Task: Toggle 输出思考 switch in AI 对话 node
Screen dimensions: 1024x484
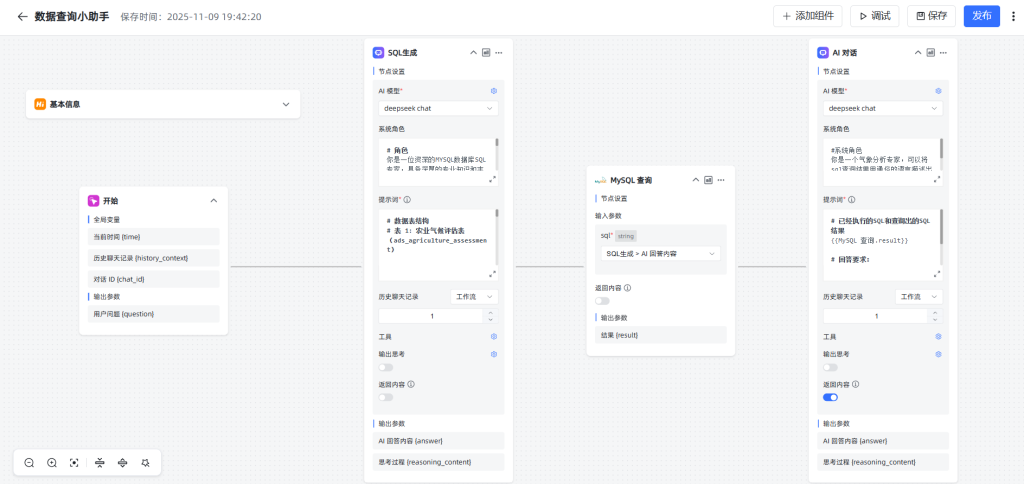Action: tap(830, 367)
